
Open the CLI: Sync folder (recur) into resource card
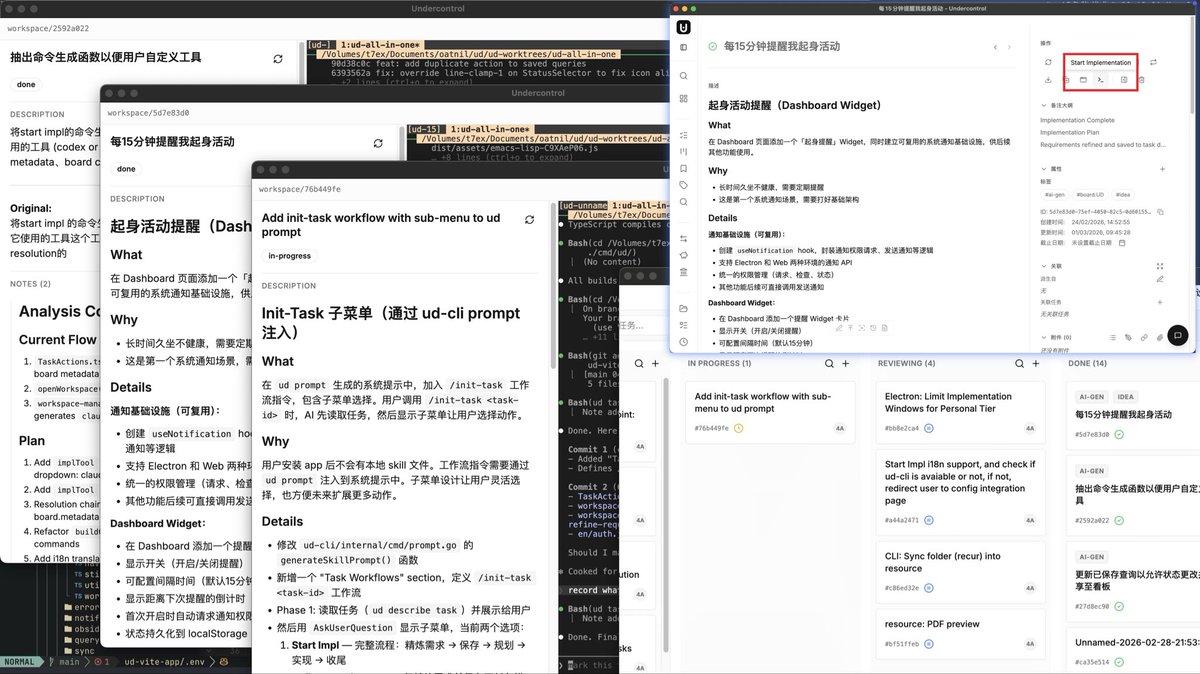click(960, 571)
